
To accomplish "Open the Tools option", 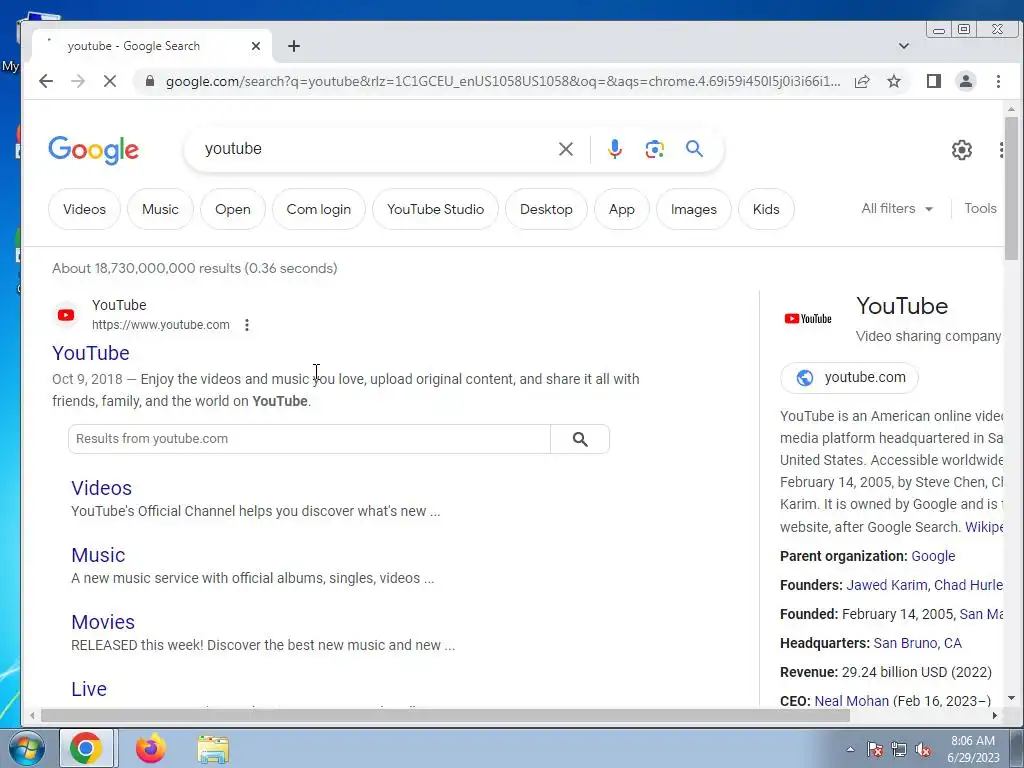I will point(980,208).
